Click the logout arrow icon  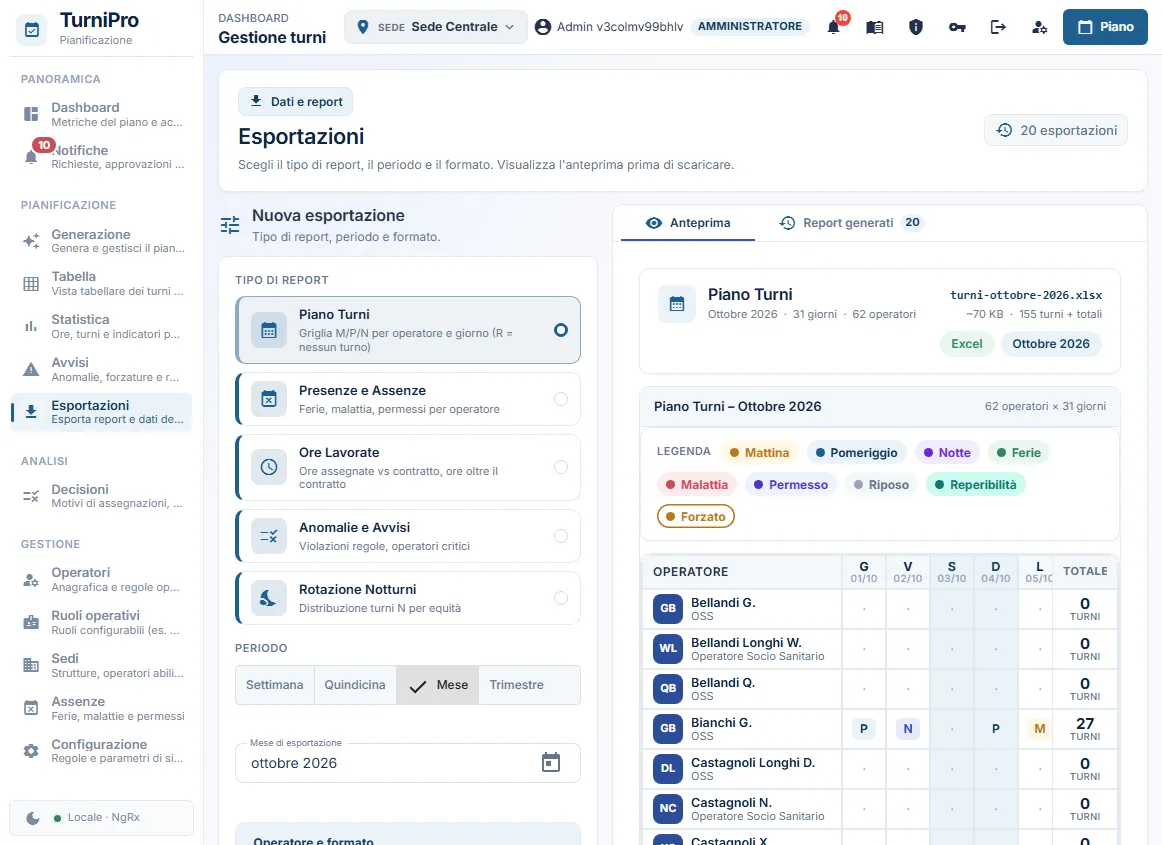click(998, 27)
